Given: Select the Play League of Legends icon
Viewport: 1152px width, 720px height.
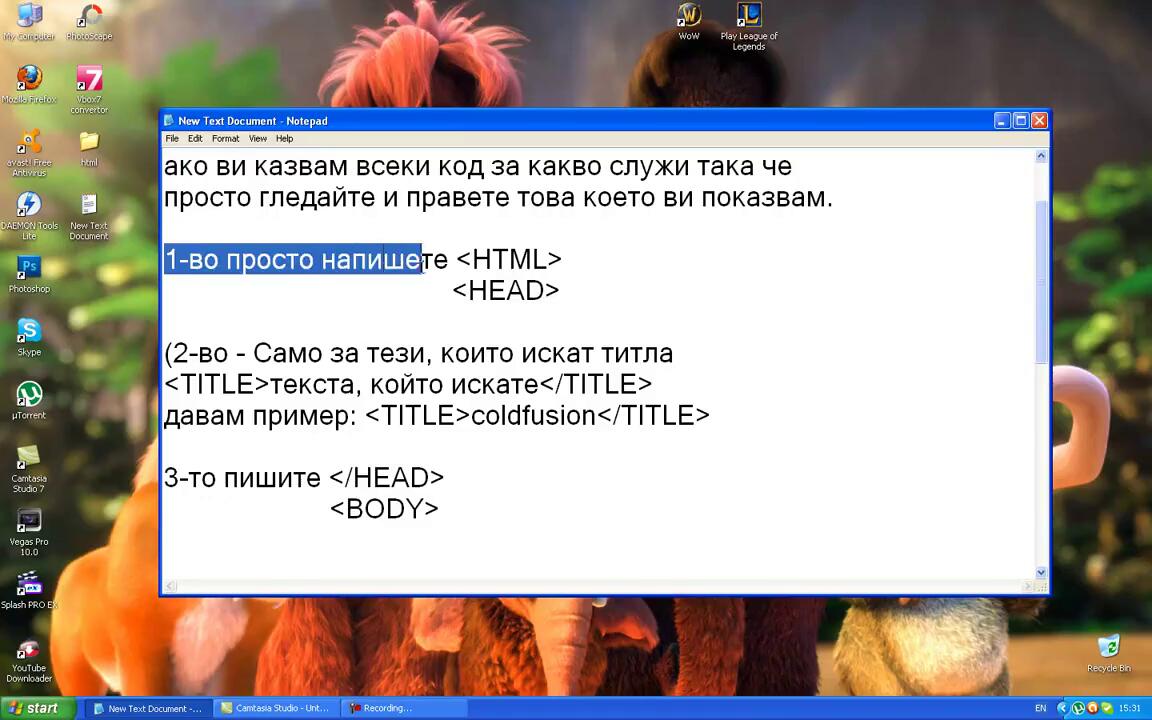Looking at the screenshot, I should coord(749,16).
